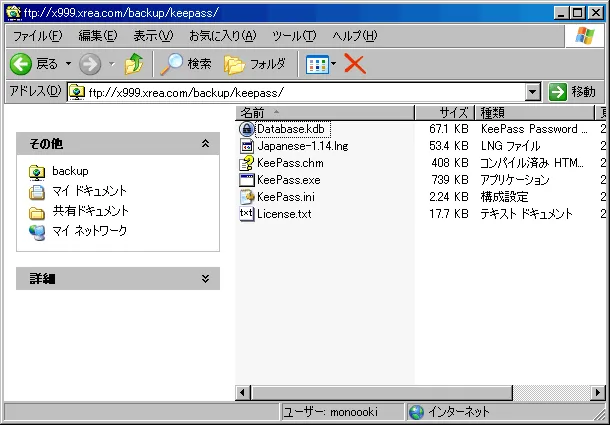Open My Network (マイ ネットワーク) icon
The height and width of the screenshot is (425, 610).
37,232
